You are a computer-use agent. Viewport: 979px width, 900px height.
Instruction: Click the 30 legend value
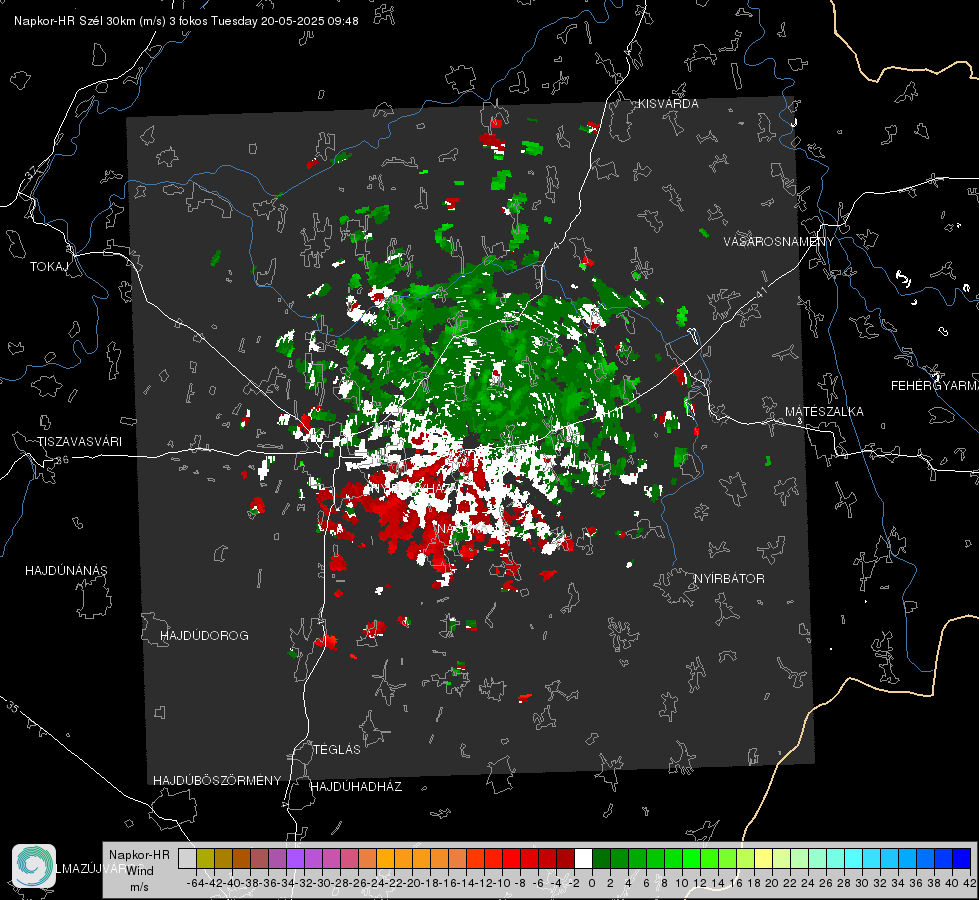point(862,883)
